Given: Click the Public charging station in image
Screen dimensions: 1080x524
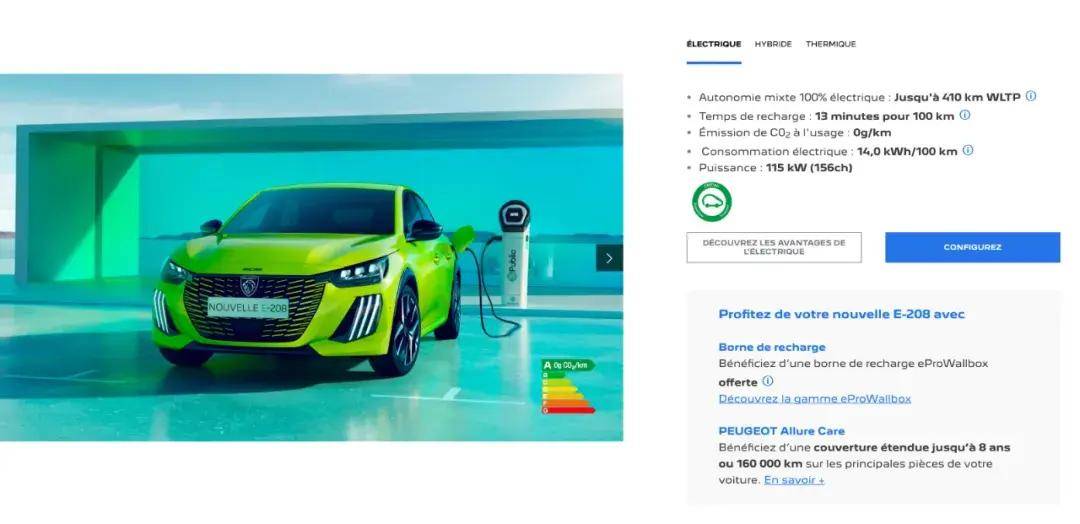Looking at the screenshot, I should (514, 253).
